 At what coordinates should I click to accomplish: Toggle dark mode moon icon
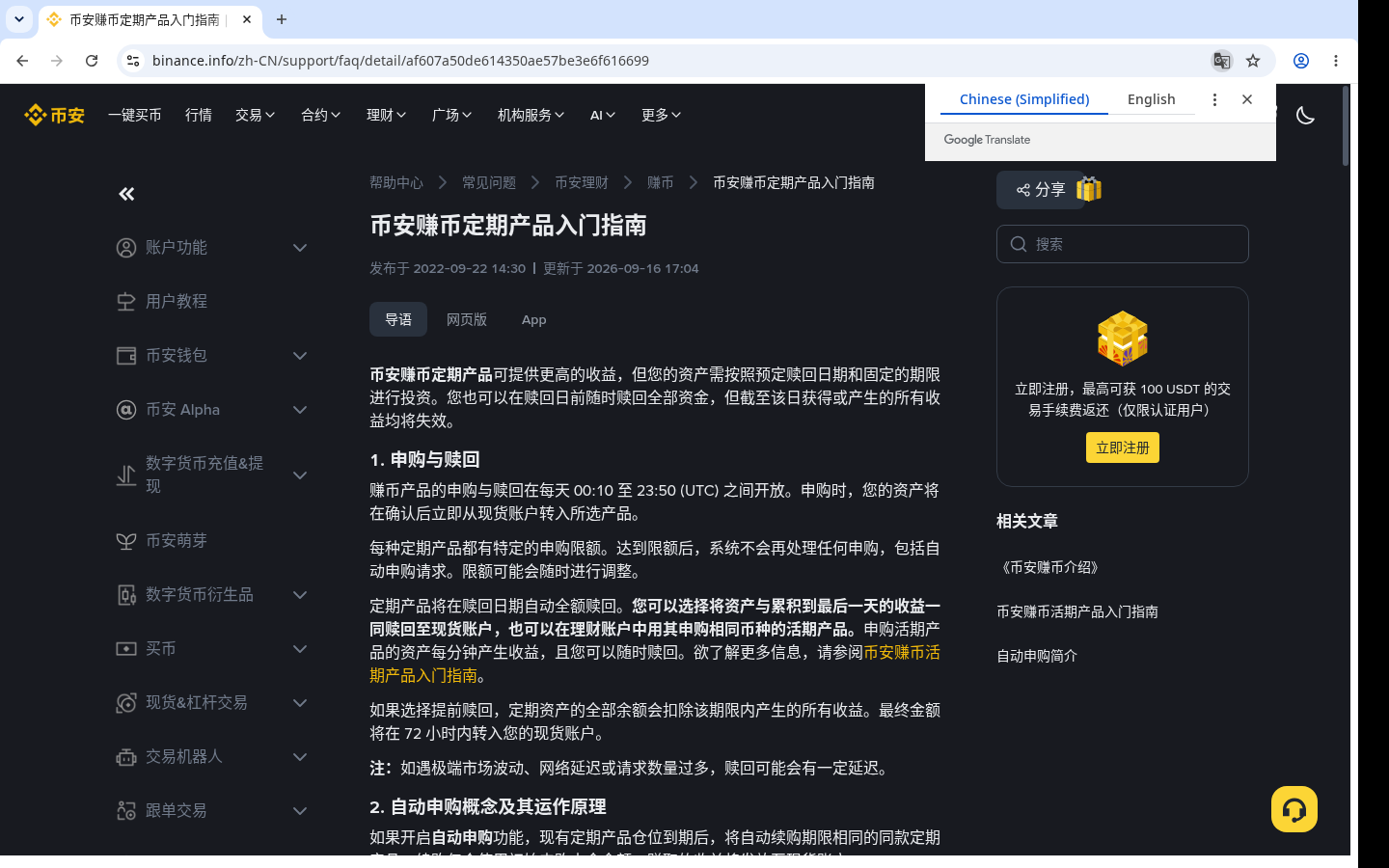[1305, 115]
